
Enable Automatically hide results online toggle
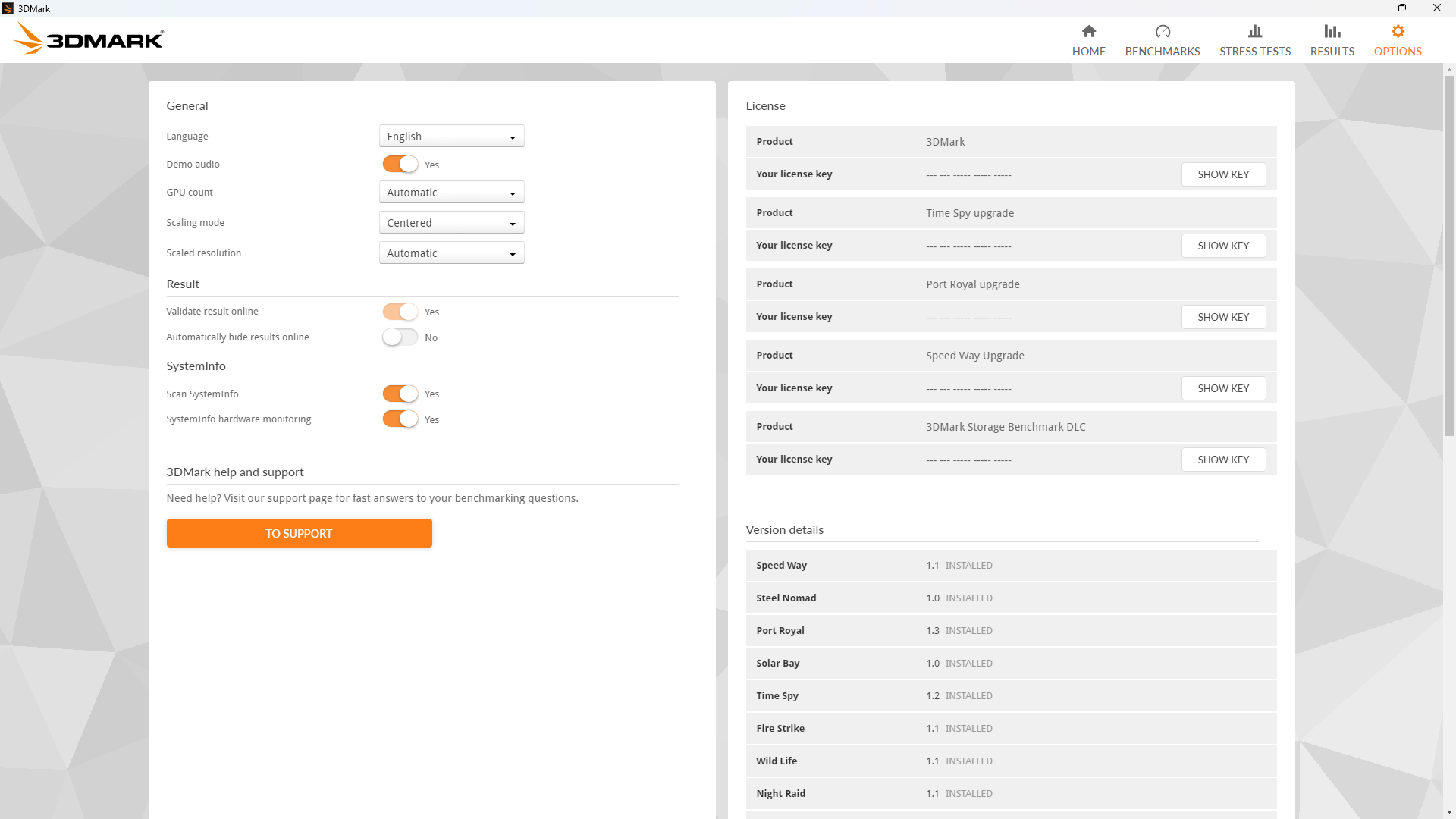coord(400,337)
